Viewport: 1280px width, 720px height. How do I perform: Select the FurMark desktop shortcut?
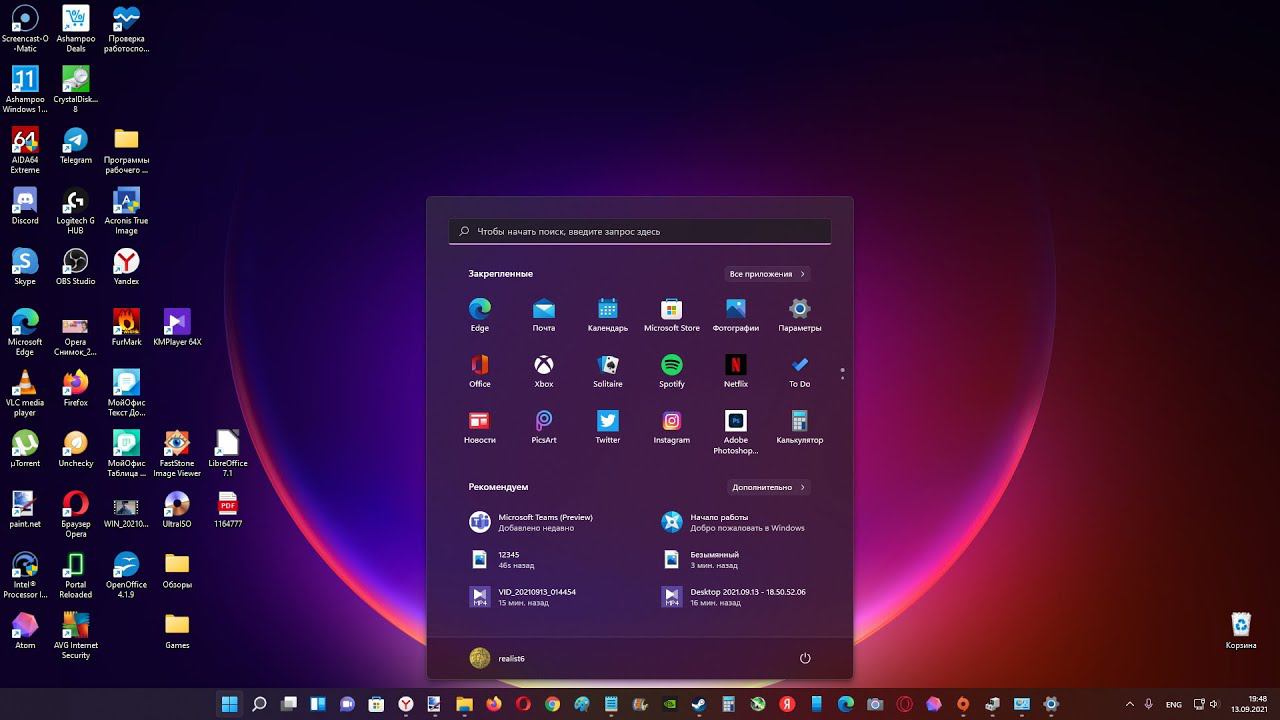click(126, 327)
